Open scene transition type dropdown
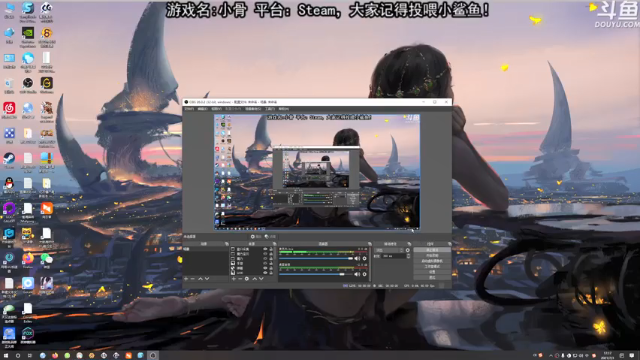Screen dimensions: 640x360 tap(389, 250)
